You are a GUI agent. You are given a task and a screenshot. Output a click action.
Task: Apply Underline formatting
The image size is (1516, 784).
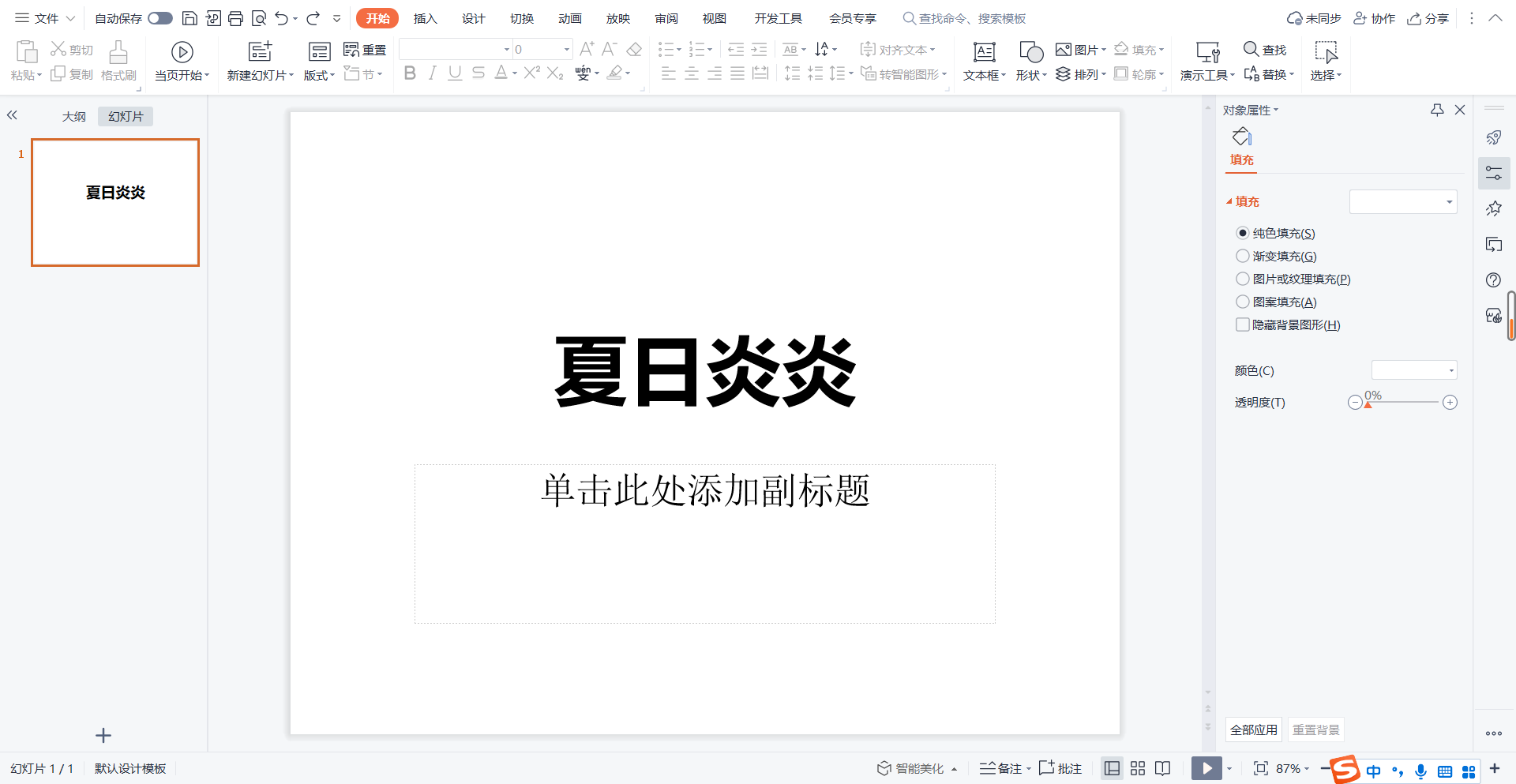tap(455, 73)
